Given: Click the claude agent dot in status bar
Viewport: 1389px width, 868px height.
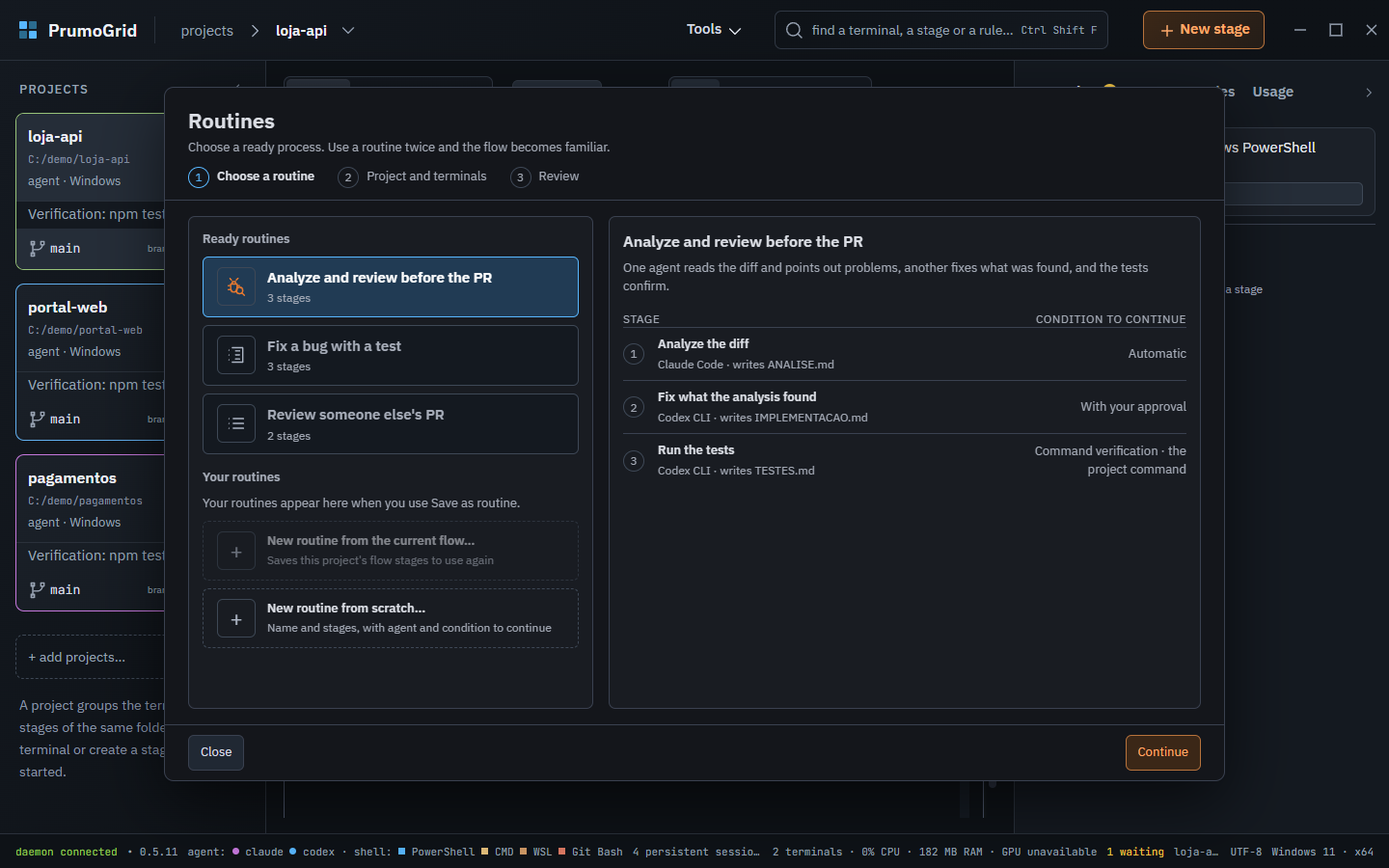Looking at the screenshot, I should (235, 852).
